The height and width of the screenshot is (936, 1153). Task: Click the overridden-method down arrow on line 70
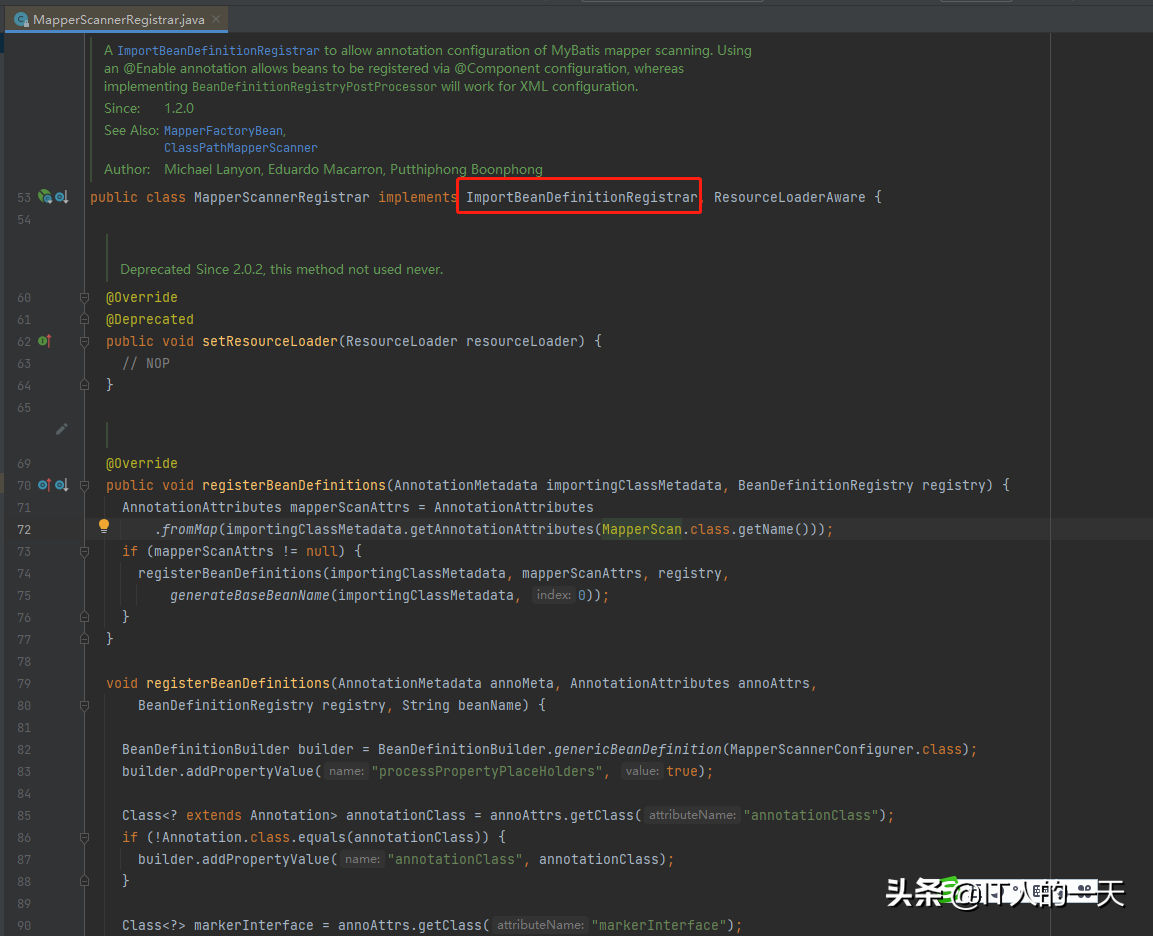61,484
